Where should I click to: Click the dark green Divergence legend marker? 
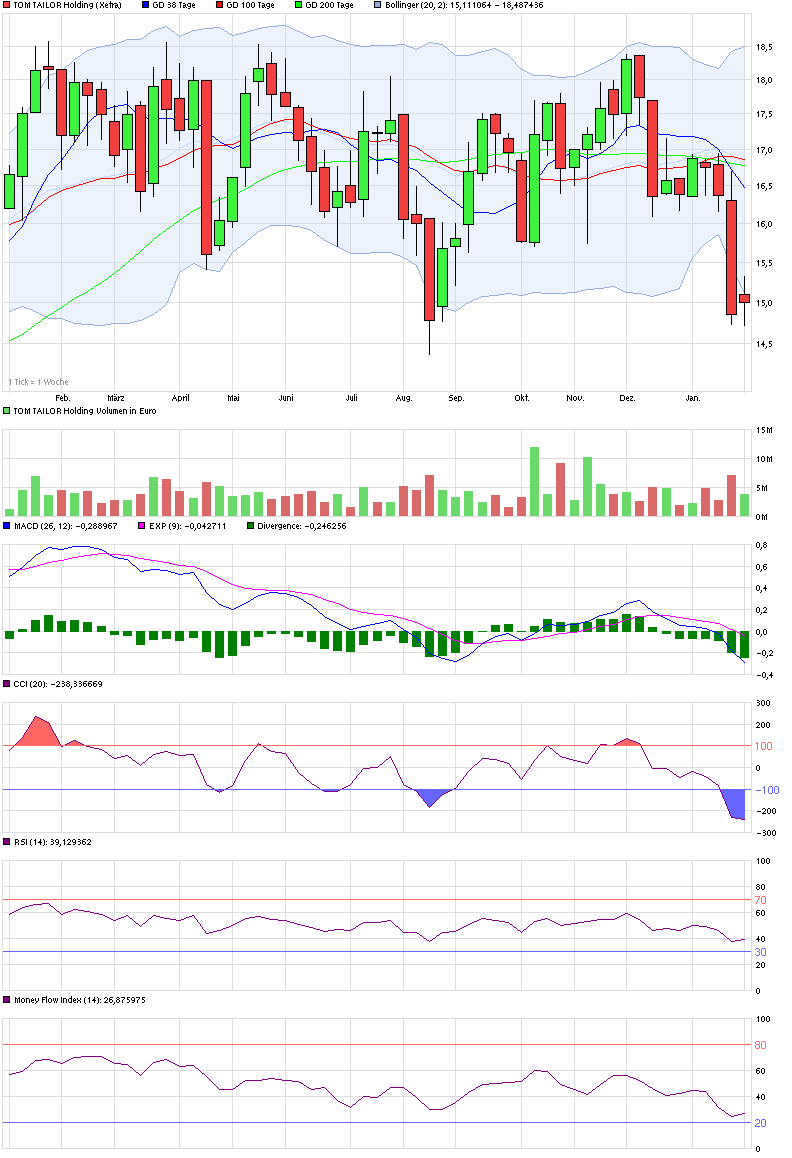tap(250, 525)
